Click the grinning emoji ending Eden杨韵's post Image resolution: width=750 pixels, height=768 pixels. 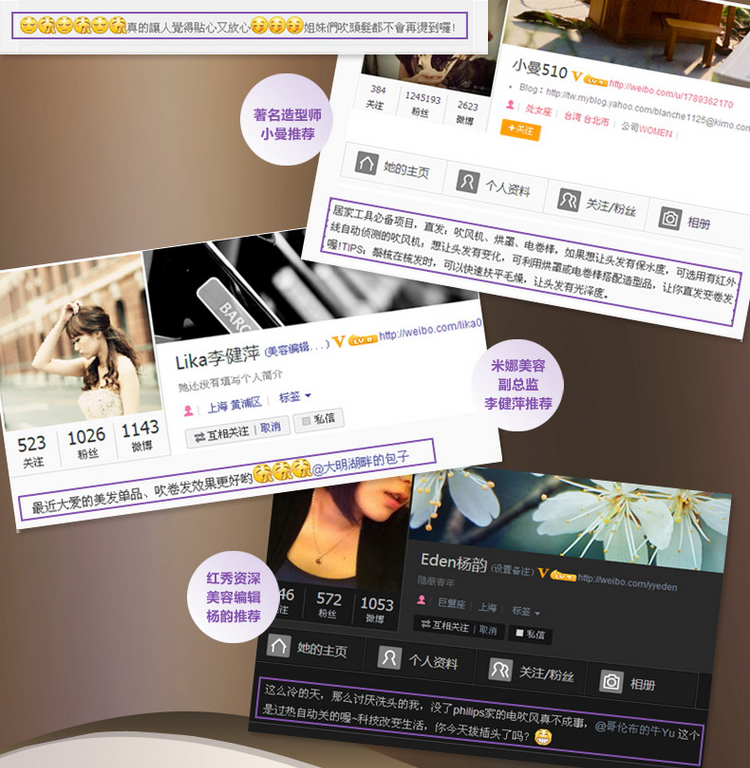(543, 737)
